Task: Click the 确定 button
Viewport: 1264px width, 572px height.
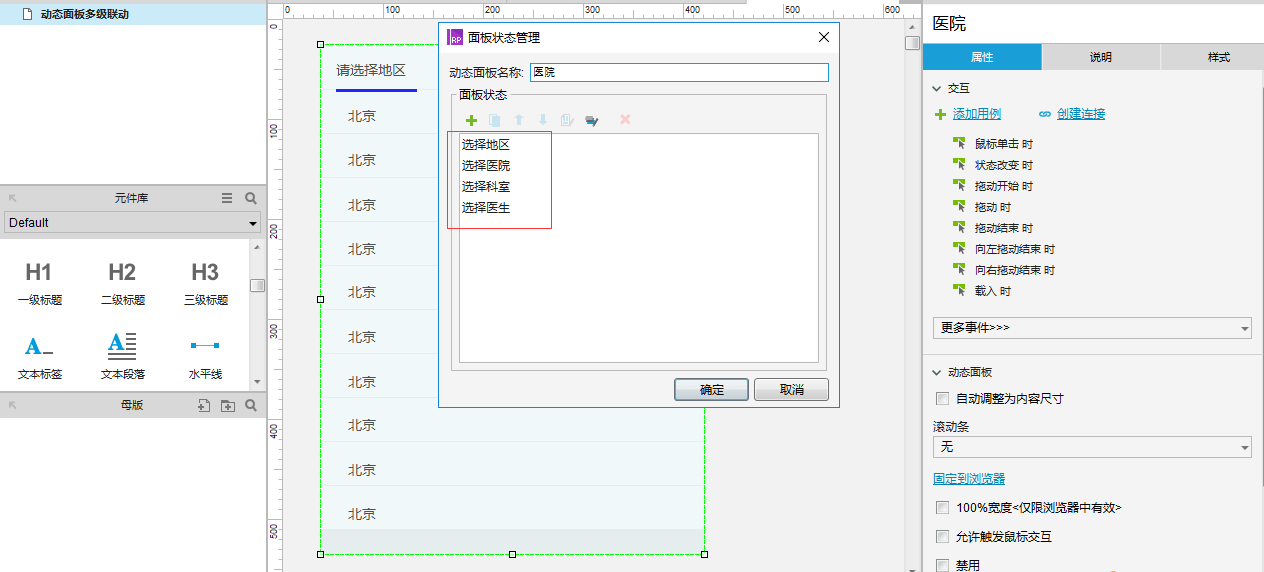Action: (712, 390)
